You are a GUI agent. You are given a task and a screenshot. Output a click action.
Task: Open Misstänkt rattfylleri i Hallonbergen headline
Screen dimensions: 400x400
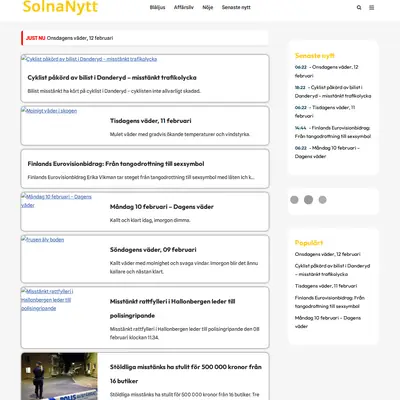click(173, 308)
